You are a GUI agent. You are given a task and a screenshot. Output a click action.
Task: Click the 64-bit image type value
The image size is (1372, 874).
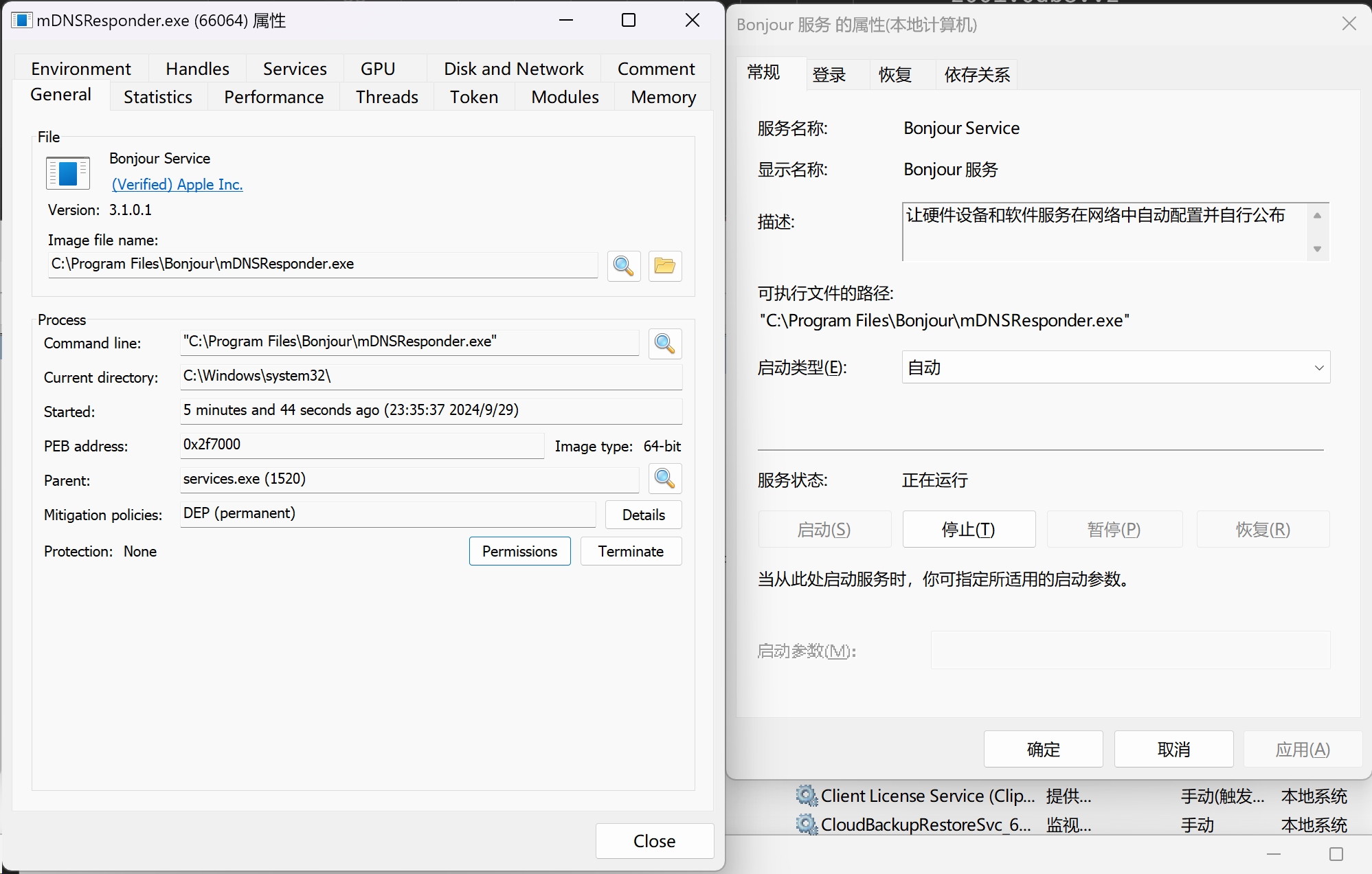(x=662, y=446)
